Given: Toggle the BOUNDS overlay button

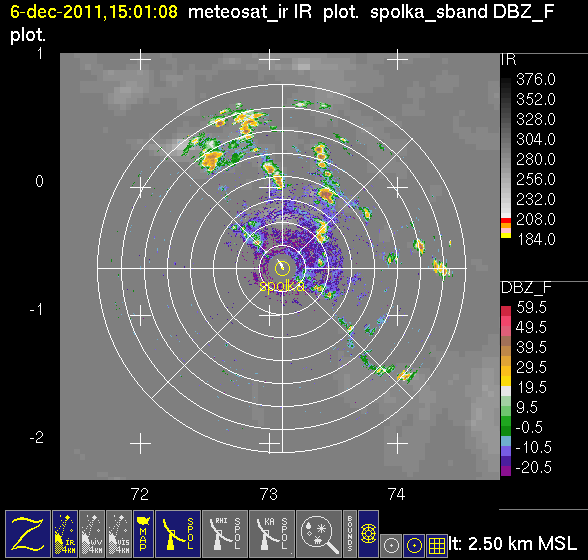Looking at the screenshot, I should pyautogui.click(x=350, y=534).
